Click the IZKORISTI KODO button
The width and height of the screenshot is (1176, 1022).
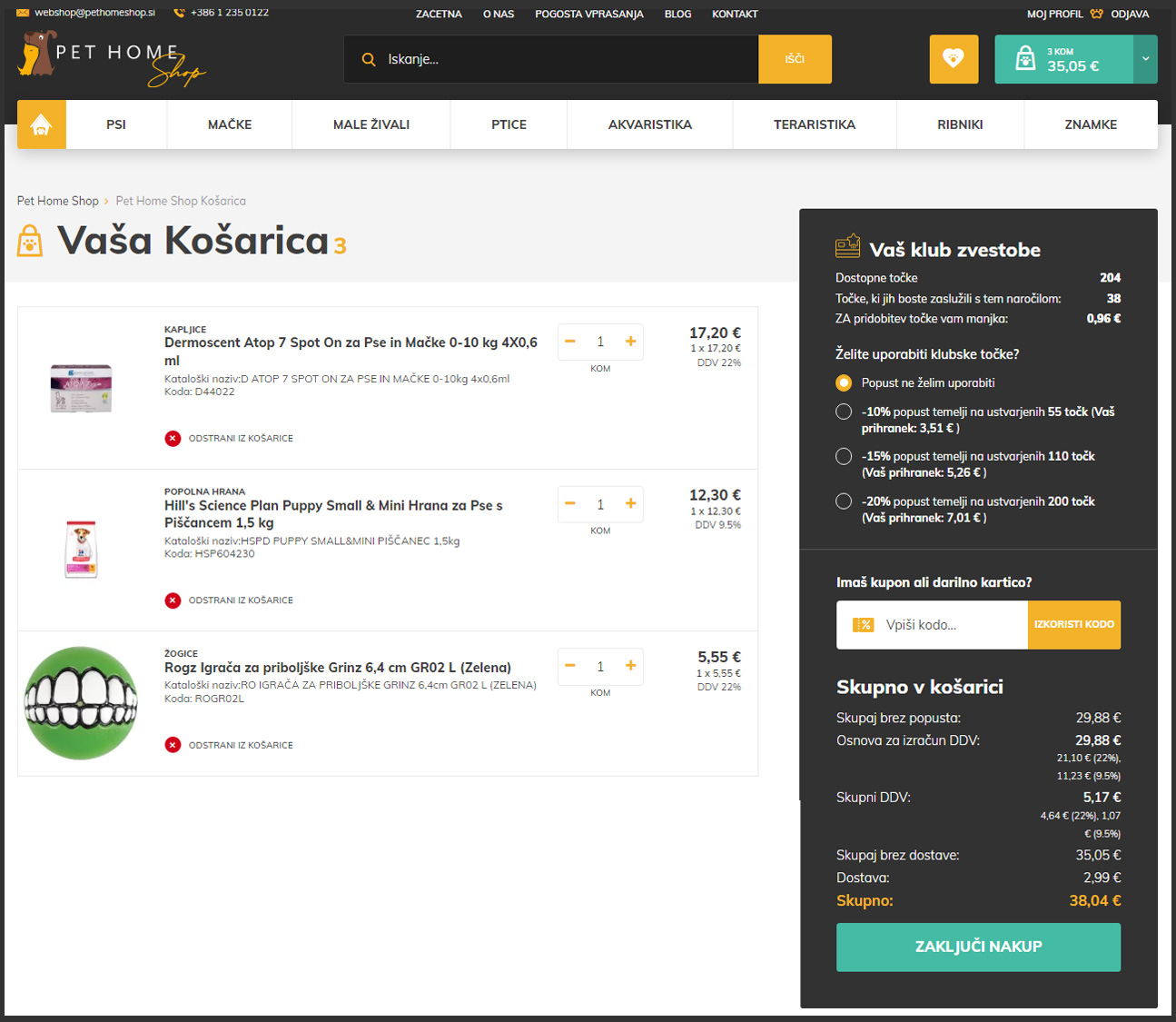point(1073,625)
